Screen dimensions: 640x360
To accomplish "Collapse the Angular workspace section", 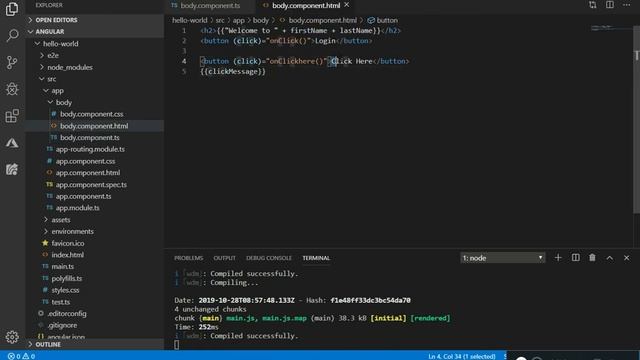I will point(95,31).
